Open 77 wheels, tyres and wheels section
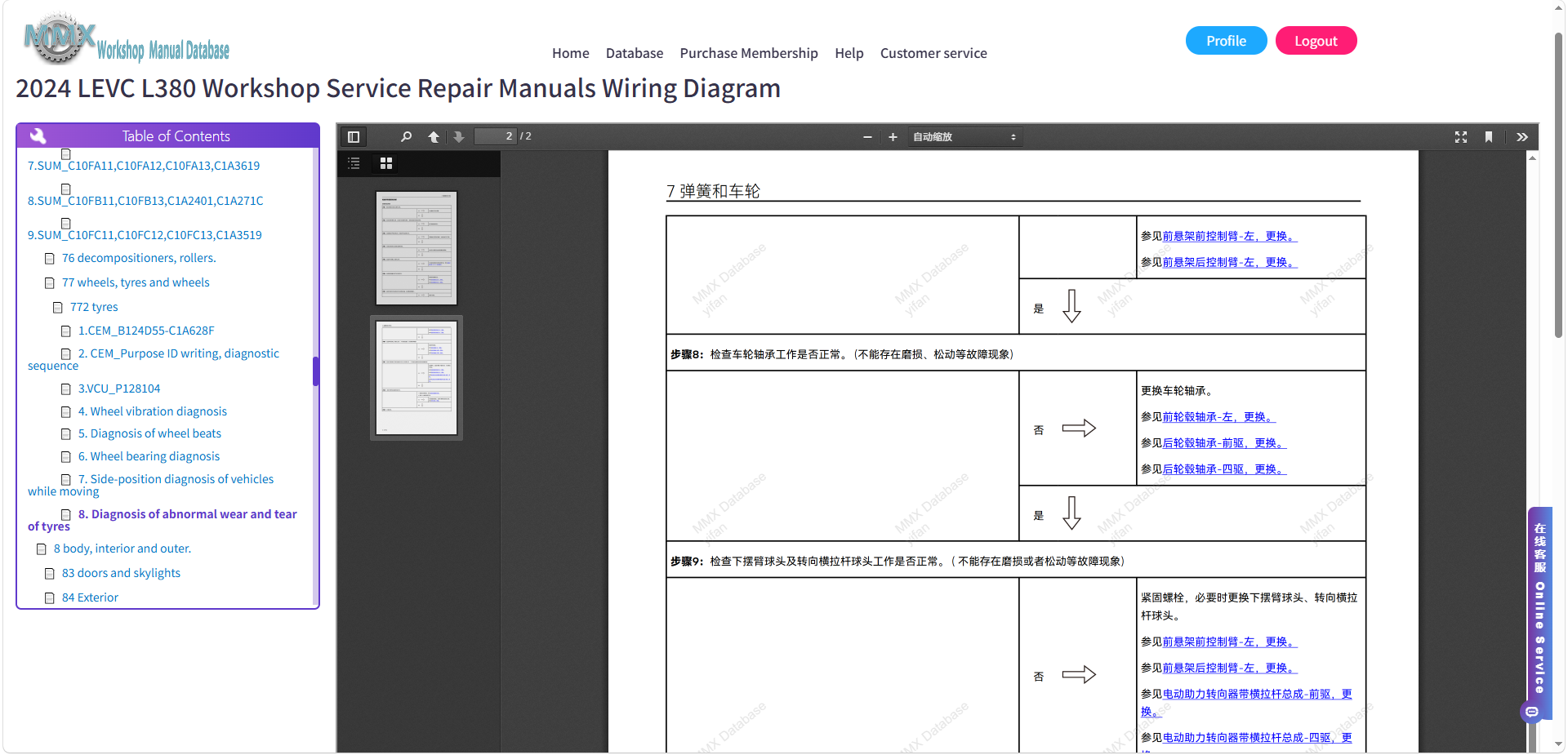1568x755 pixels. pyautogui.click(x=136, y=282)
